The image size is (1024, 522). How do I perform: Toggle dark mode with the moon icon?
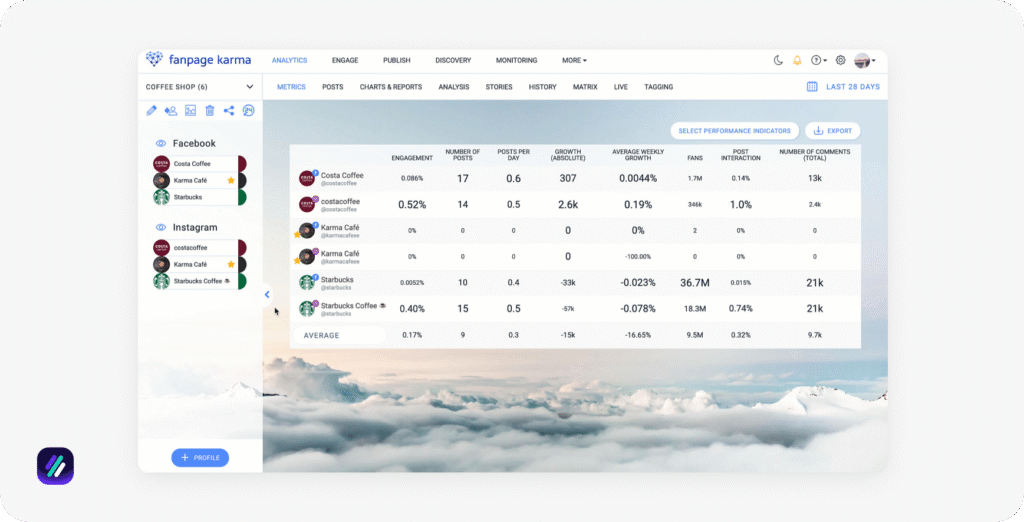click(778, 60)
